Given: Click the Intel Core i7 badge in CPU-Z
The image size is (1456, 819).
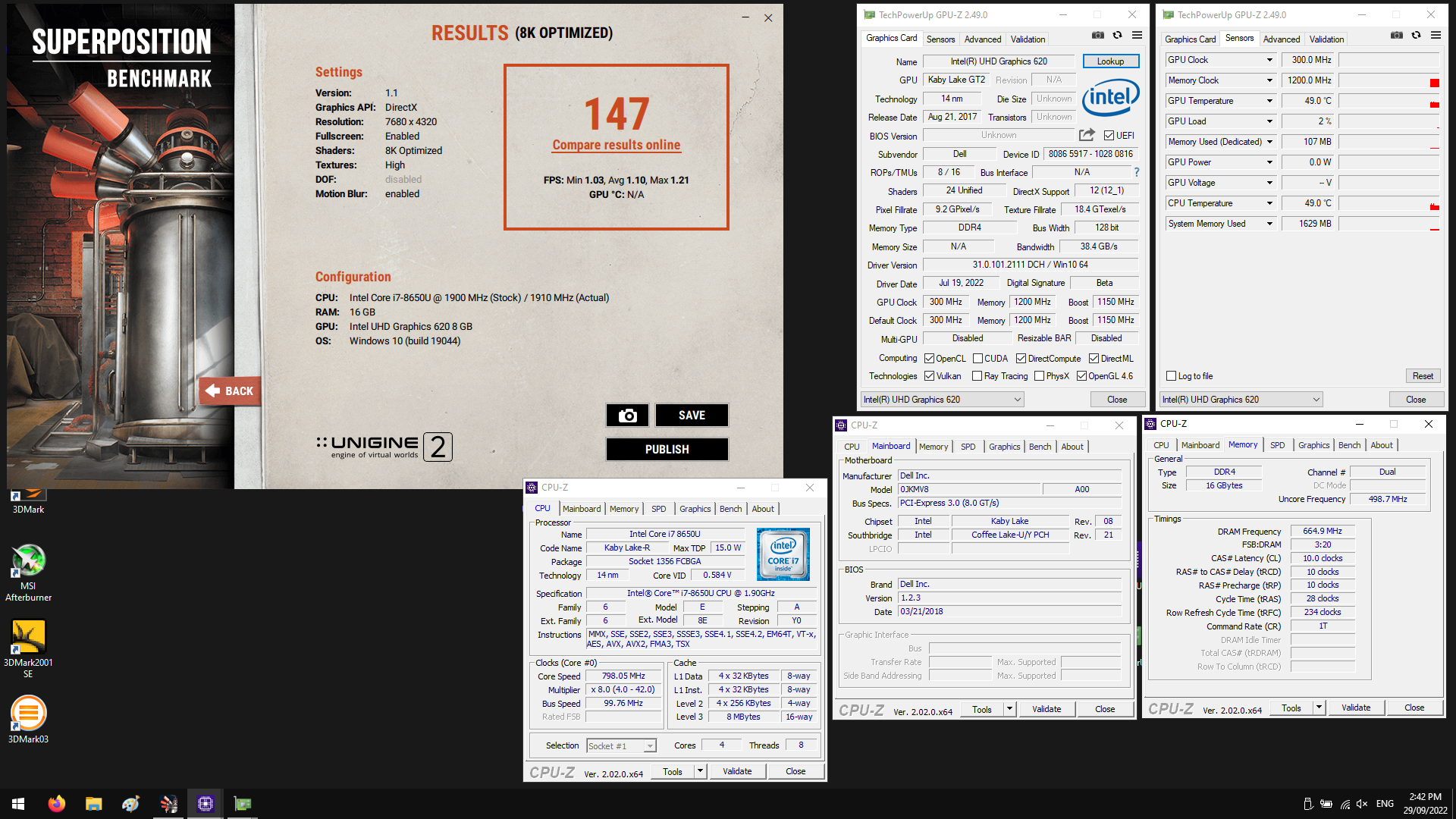Looking at the screenshot, I should pos(783,554).
